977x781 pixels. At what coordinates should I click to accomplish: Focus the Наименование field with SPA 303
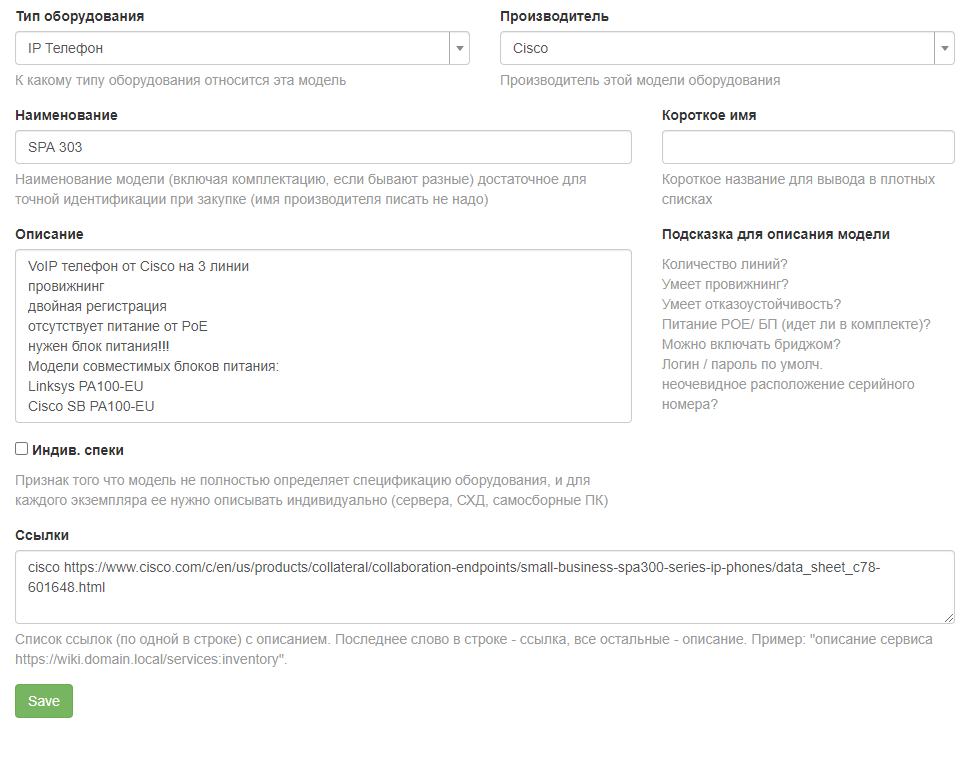[323, 147]
